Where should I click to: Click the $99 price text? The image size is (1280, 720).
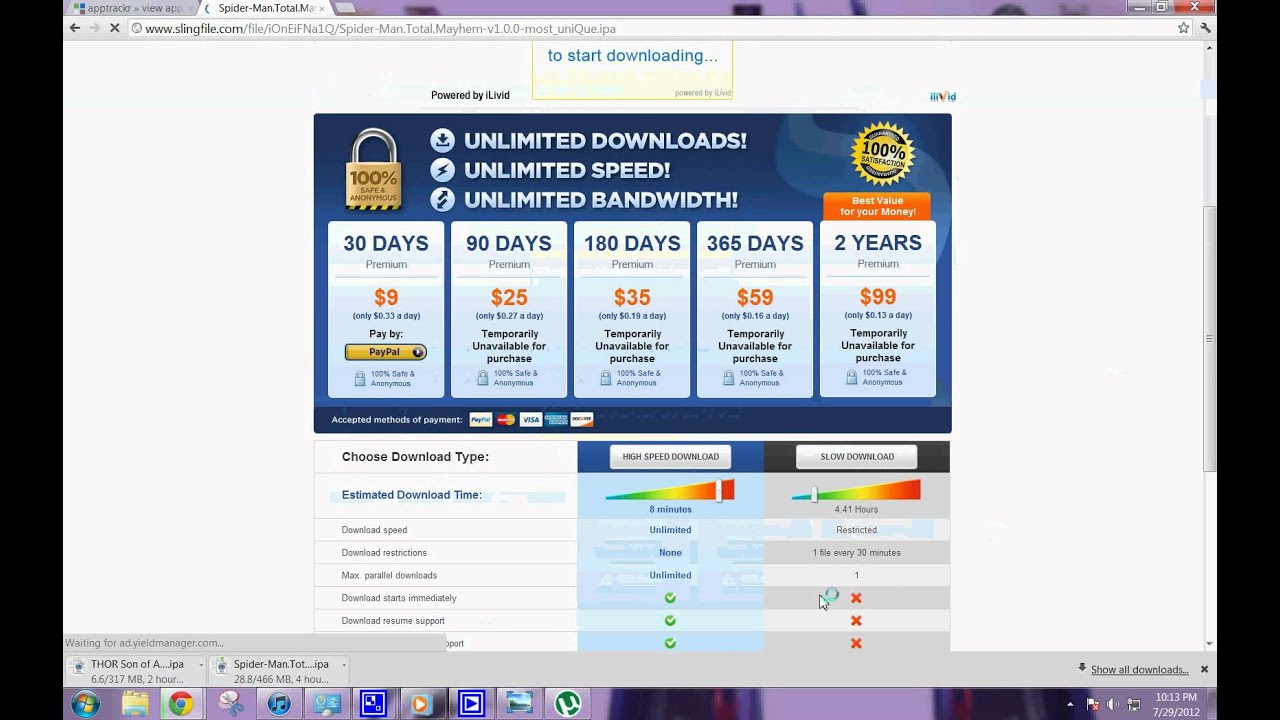[x=878, y=297]
